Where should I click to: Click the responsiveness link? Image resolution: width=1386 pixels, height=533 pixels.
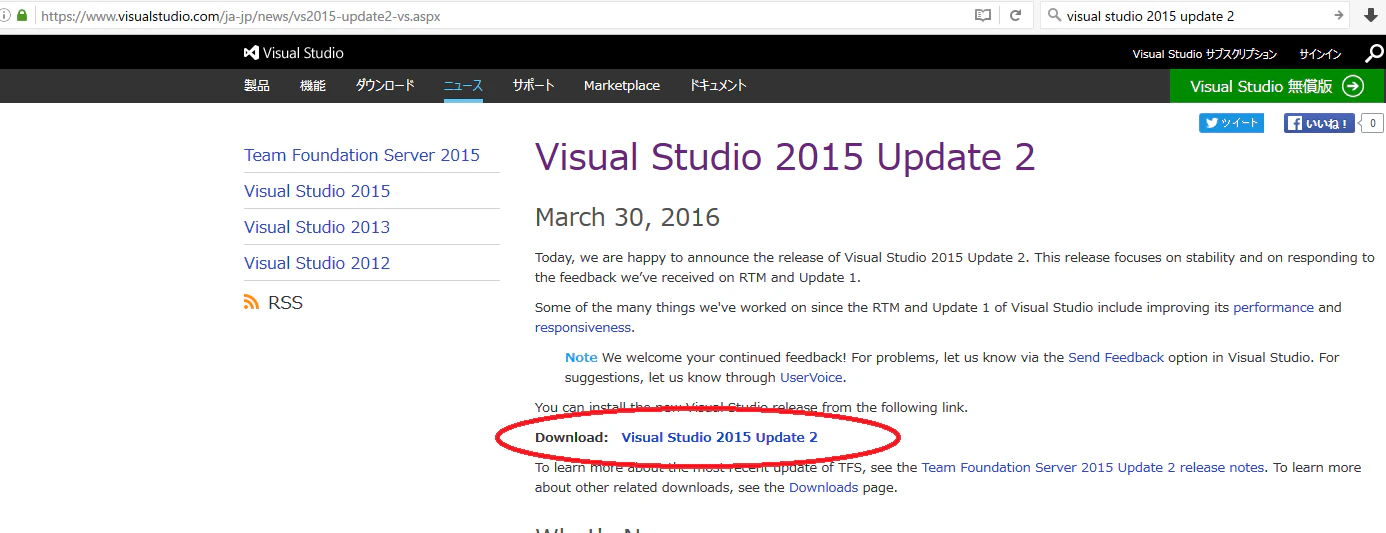click(583, 327)
